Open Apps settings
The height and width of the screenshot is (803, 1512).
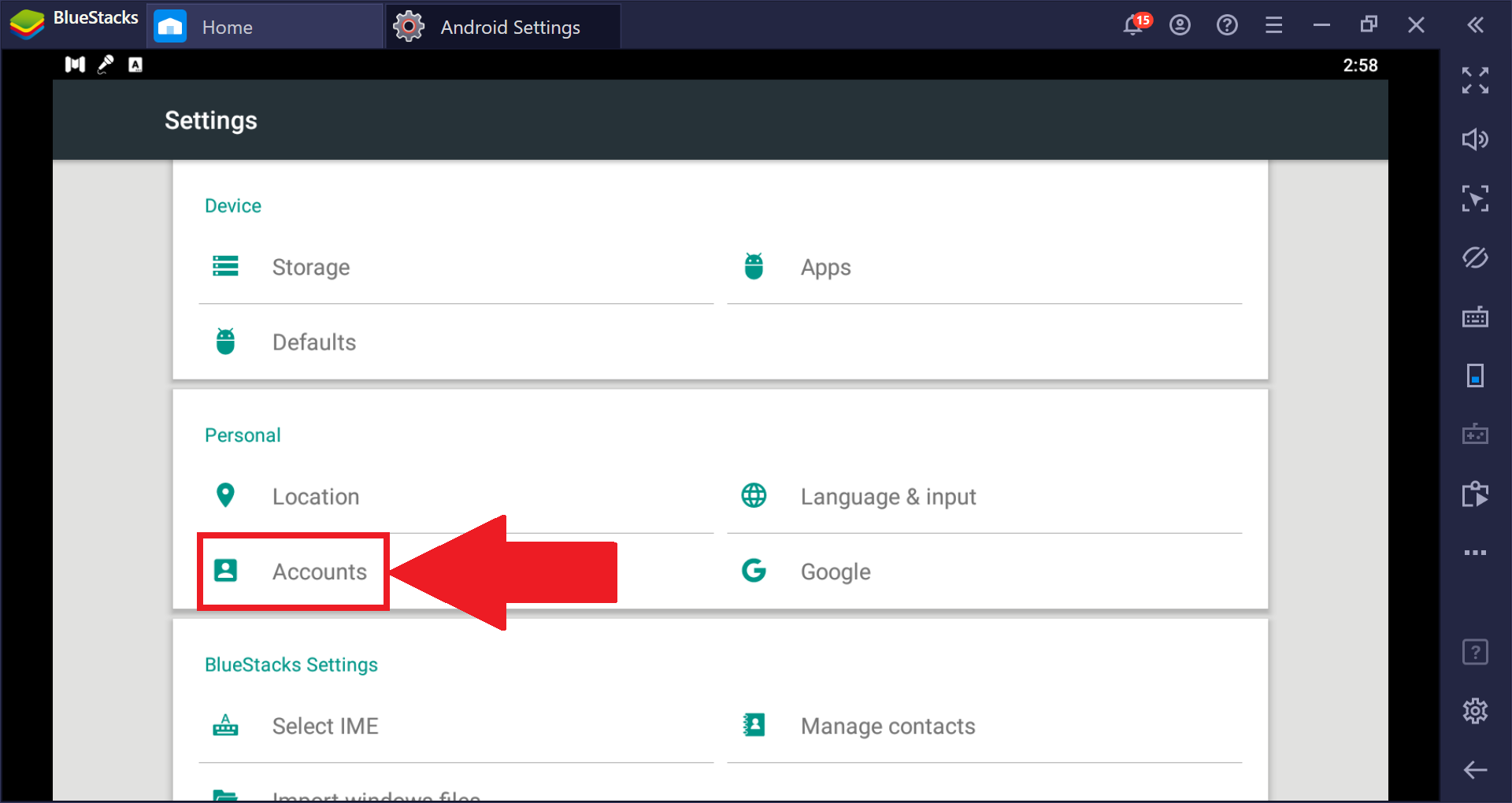click(x=984, y=267)
